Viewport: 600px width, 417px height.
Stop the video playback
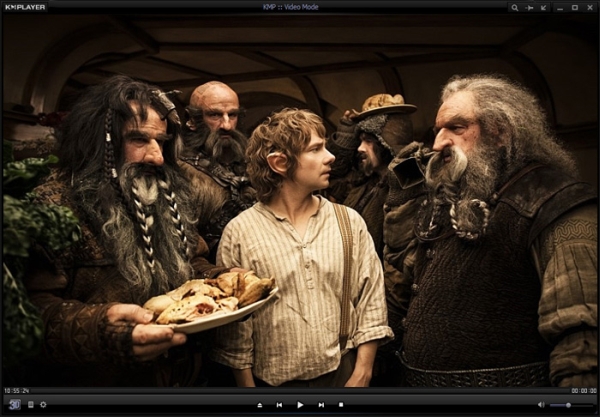point(340,405)
